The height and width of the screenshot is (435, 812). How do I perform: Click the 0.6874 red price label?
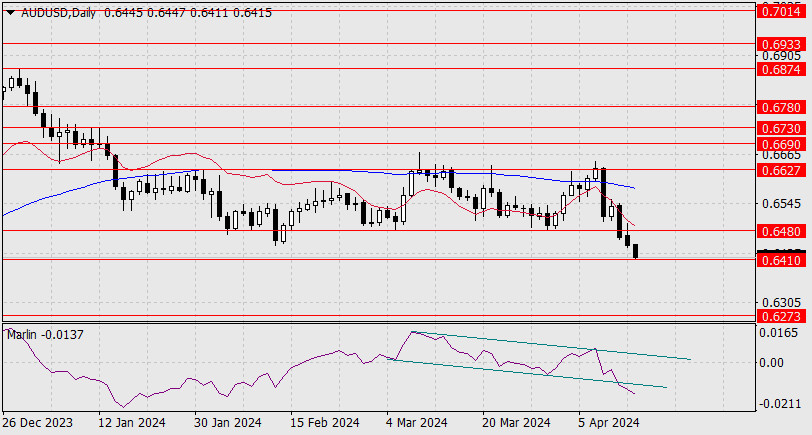(781, 70)
